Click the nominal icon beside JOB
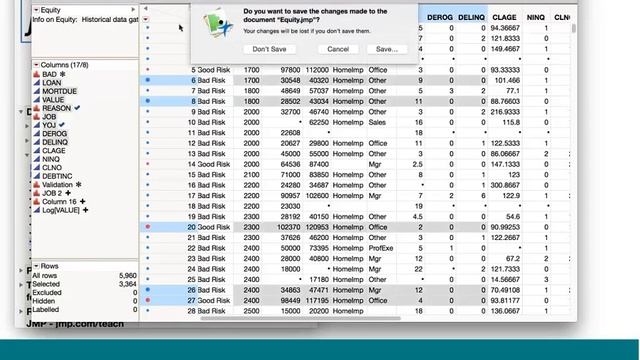 (36, 117)
